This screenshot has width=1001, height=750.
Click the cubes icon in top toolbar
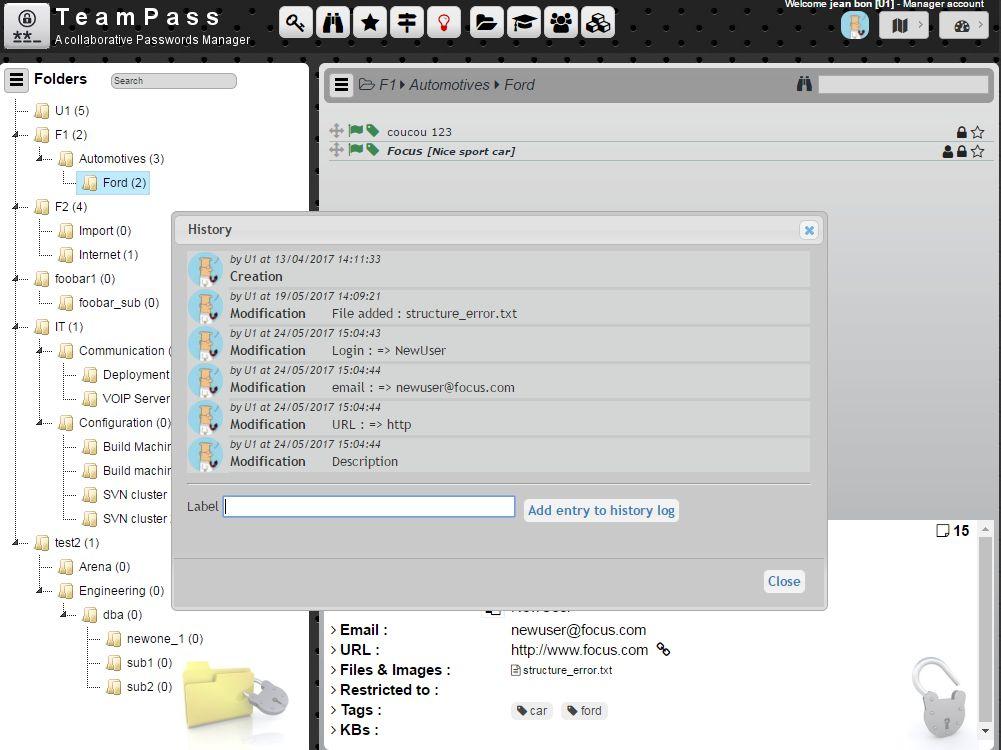coord(598,23)
